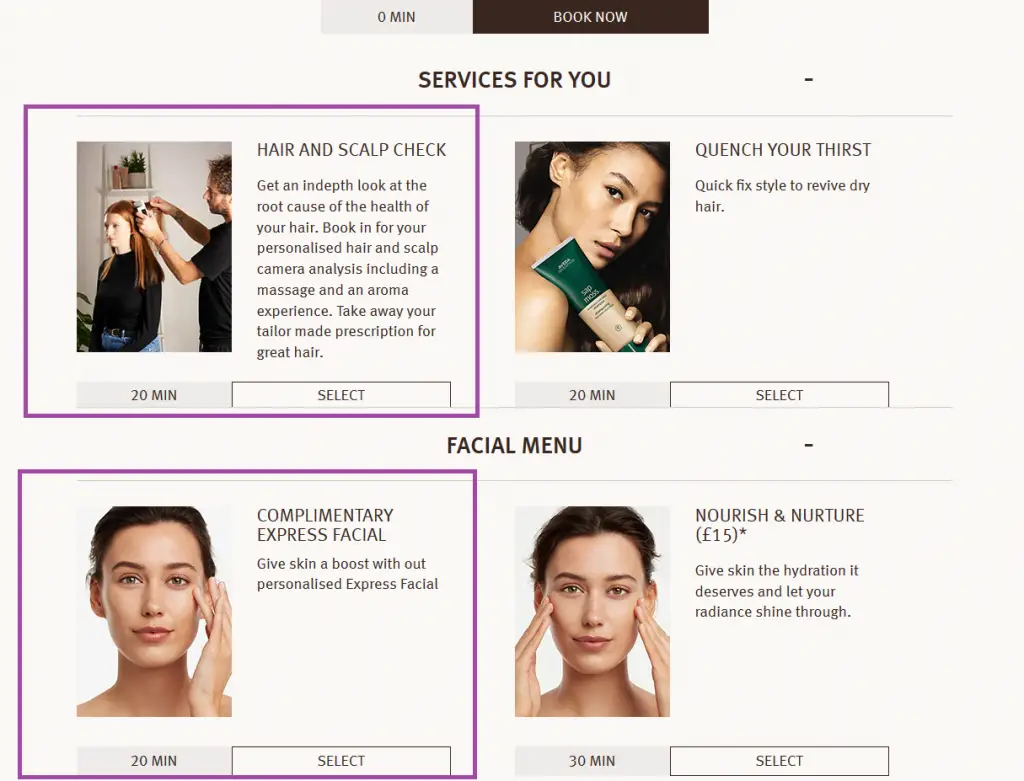
Task: Select the Hair and Scalp Check service
Action: 341,395
